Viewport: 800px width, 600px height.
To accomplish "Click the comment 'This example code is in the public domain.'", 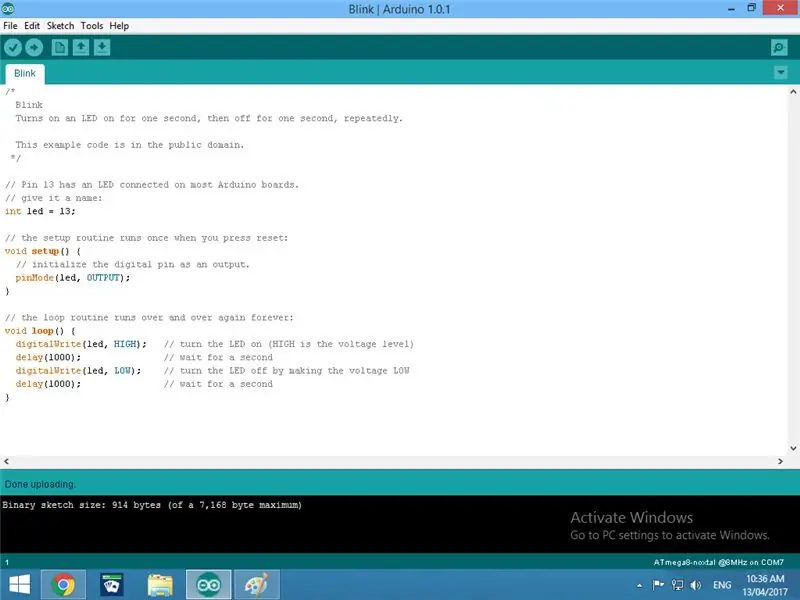I will [130, 145].
